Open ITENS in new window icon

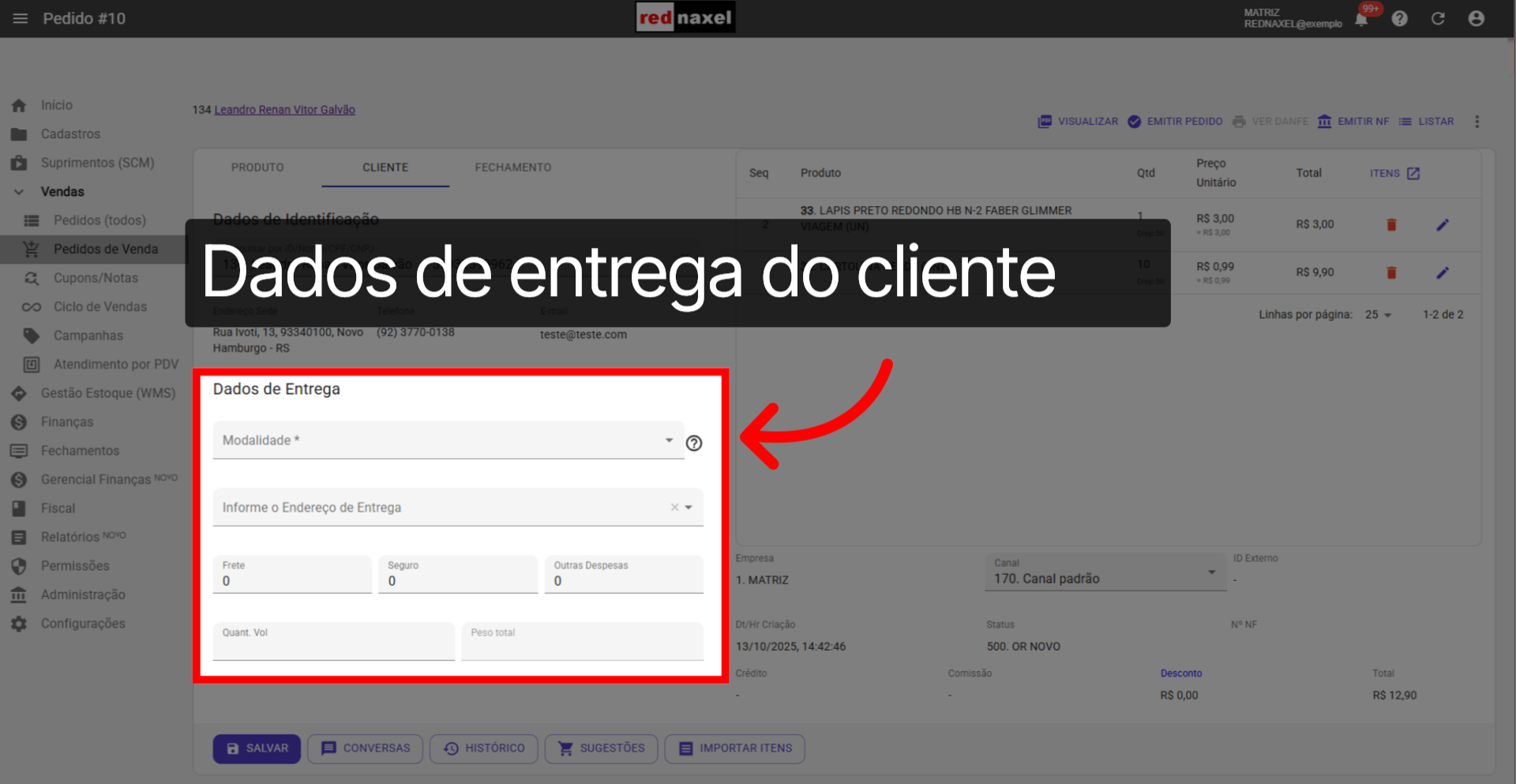1413,172
